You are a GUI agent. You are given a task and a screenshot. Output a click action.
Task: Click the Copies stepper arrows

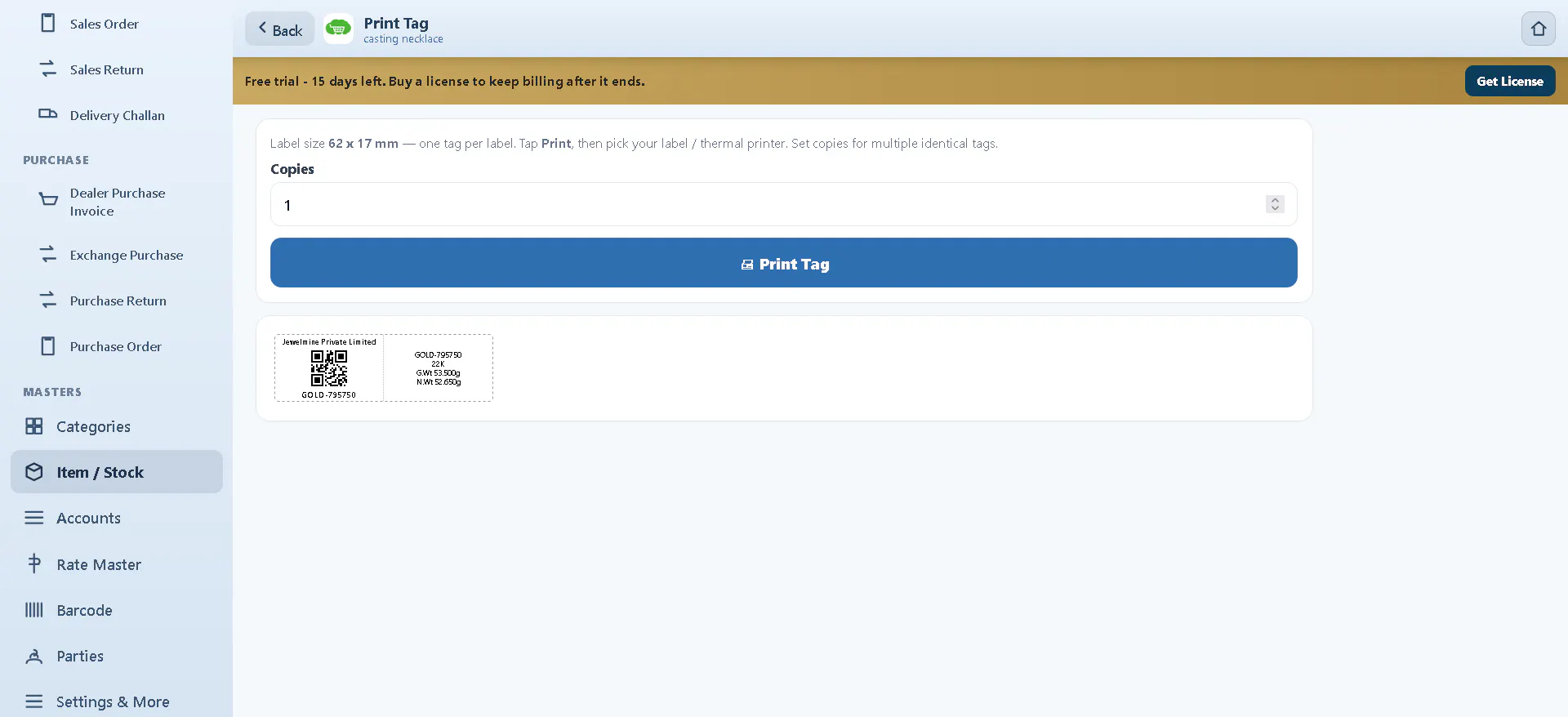[x=1275, y=204]
